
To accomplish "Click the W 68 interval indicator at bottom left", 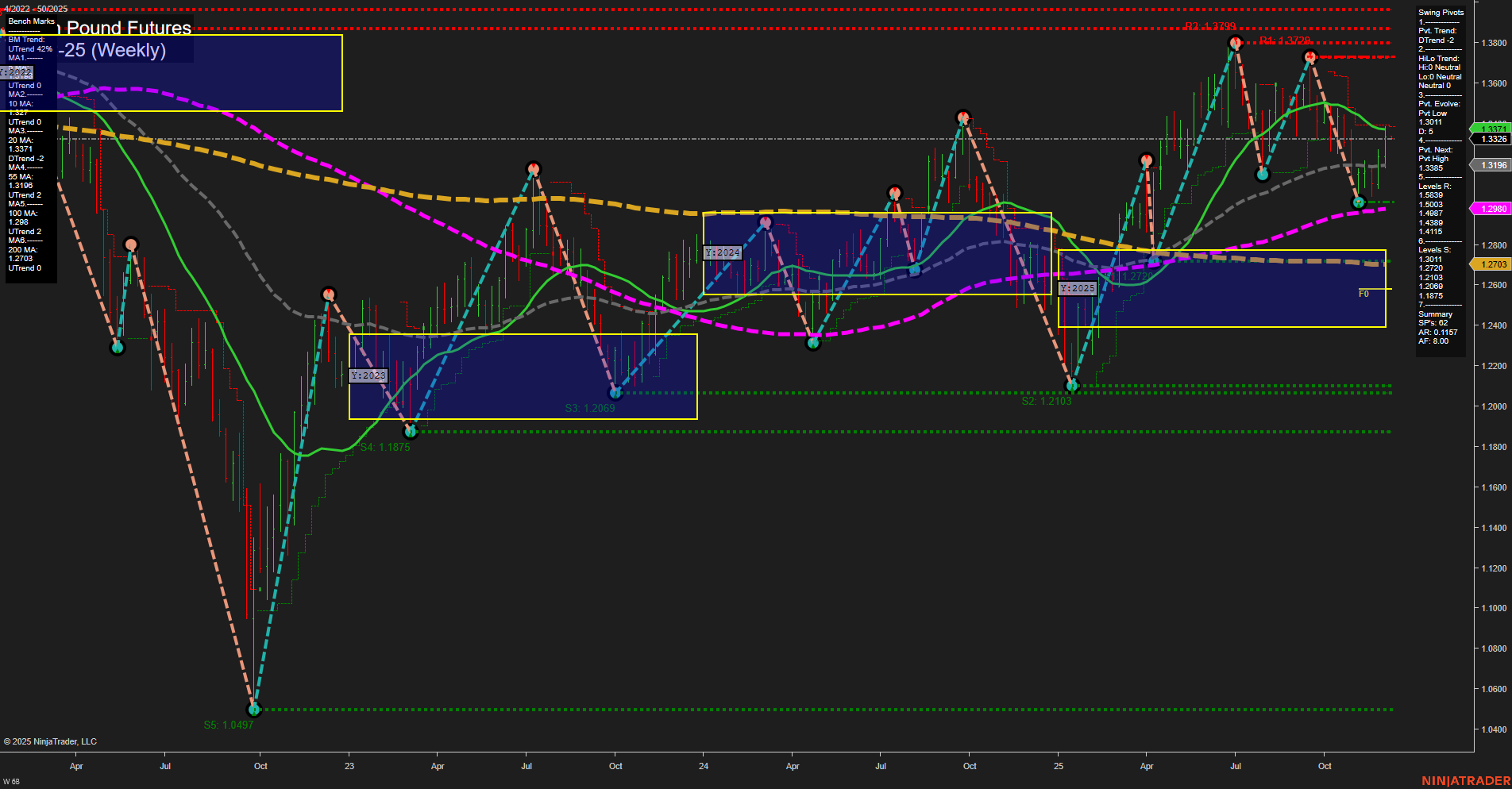I will 13,781.
